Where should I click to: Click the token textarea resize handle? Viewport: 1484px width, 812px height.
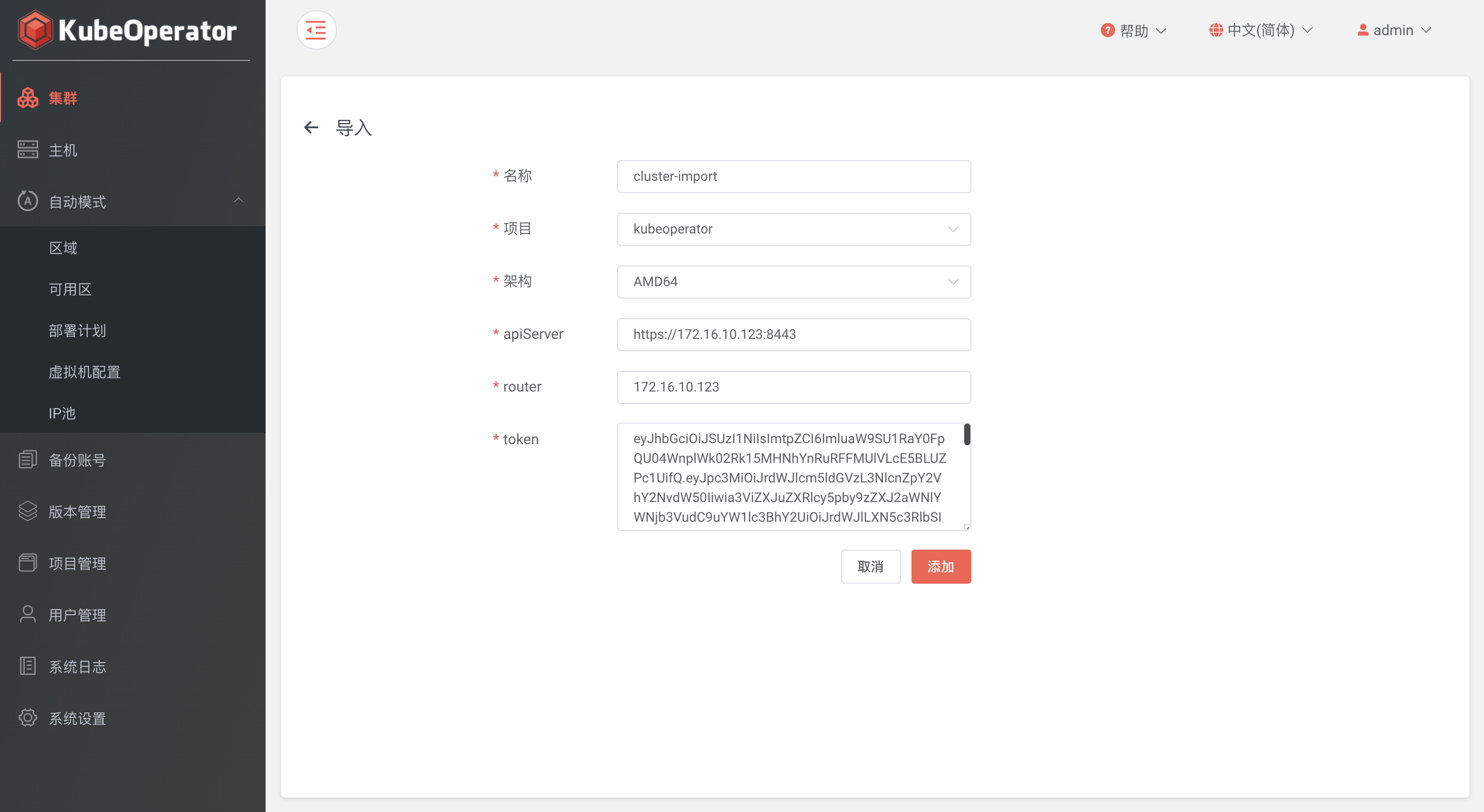point(967,527)
